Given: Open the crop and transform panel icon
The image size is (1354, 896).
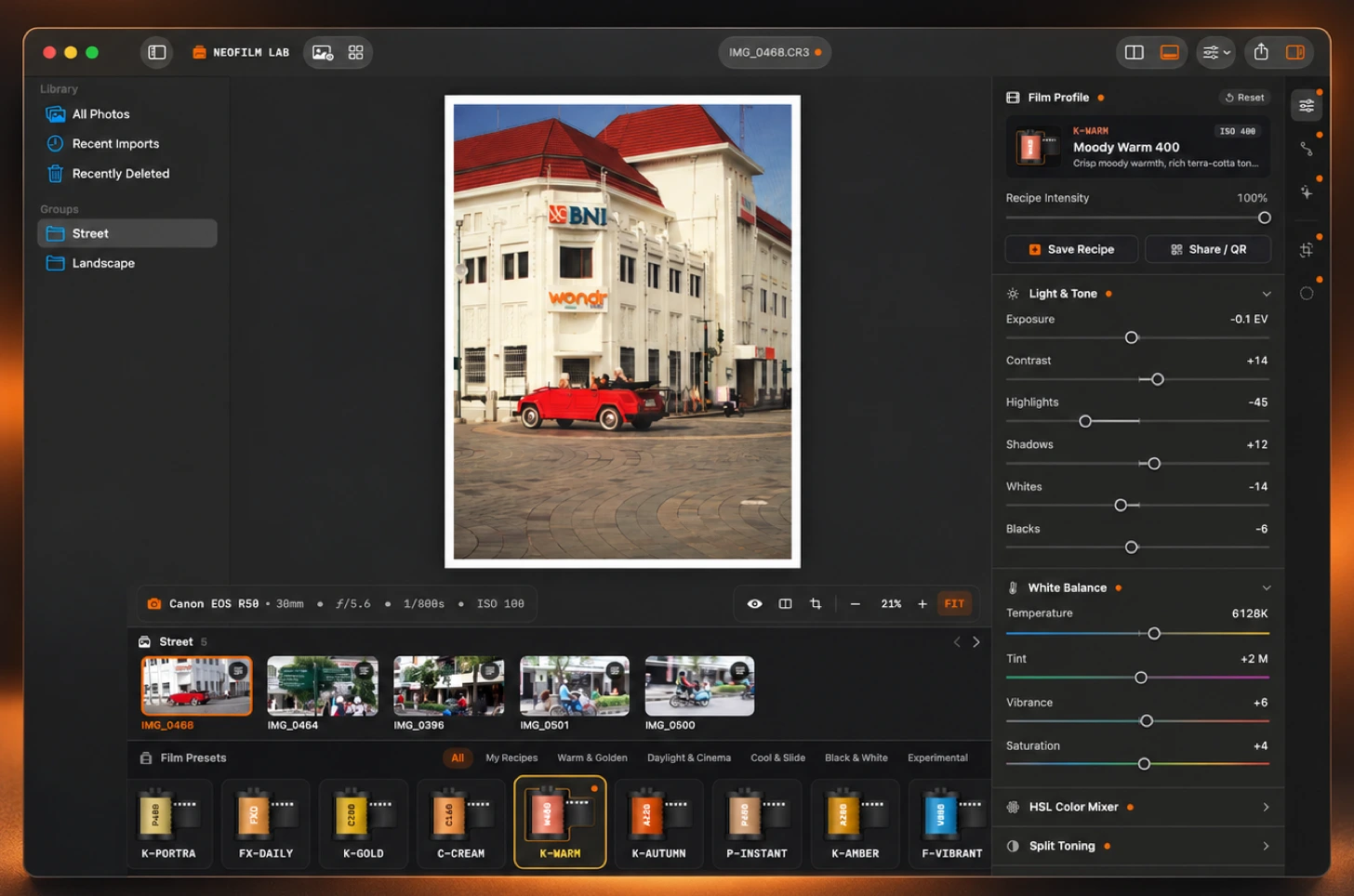Looking at the screenshot, I should (x=1307, y=249).
